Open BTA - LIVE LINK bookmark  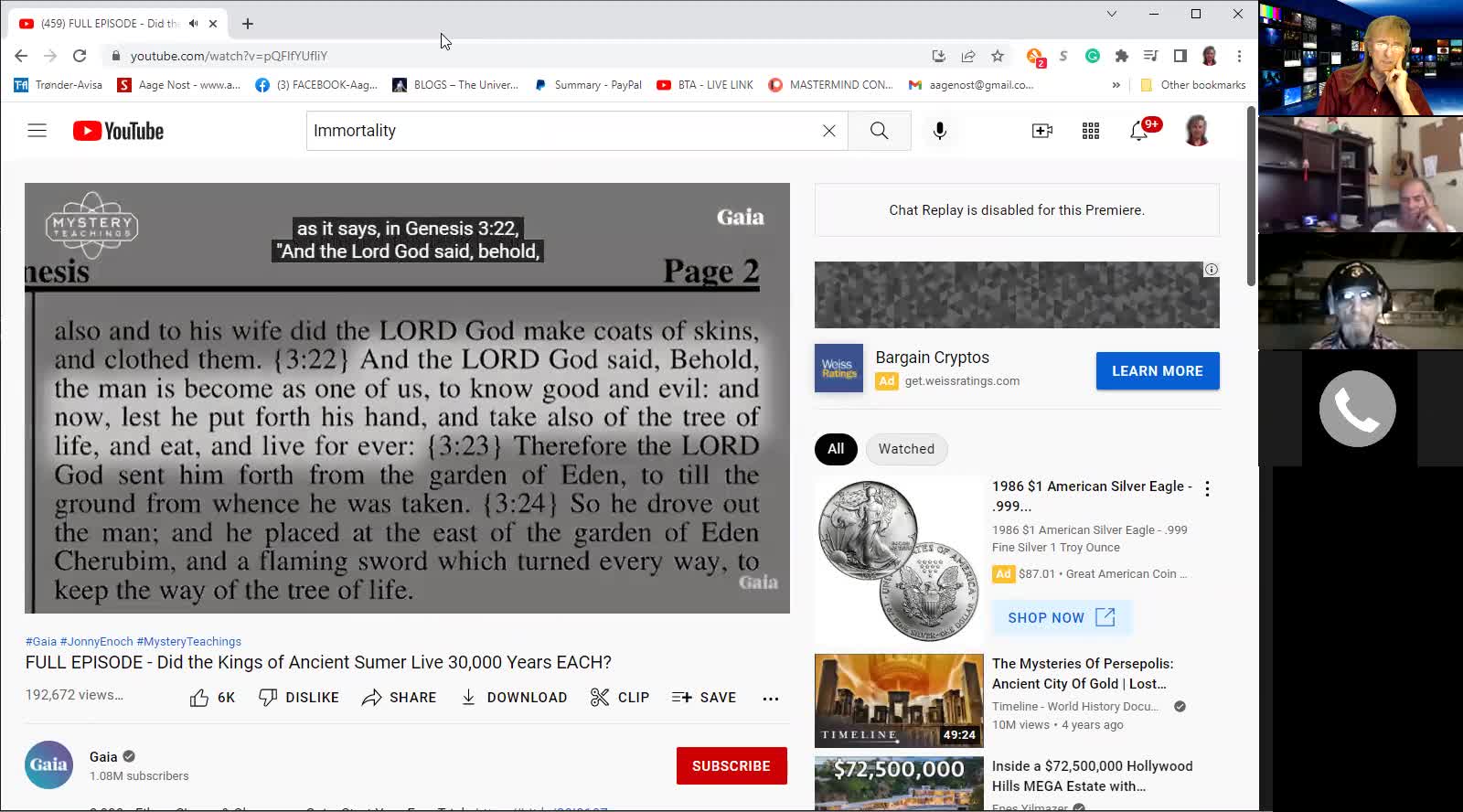point(705,85)
